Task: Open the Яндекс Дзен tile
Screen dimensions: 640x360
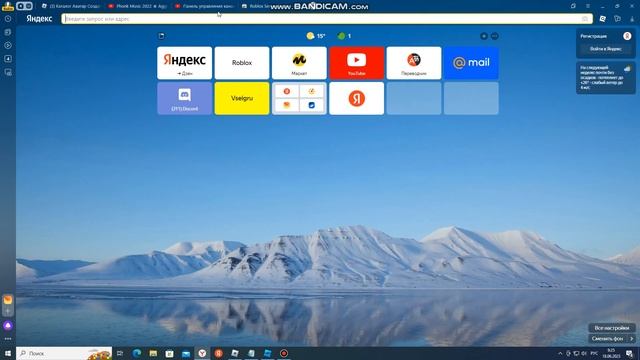Action: click(x=184, y=63)
